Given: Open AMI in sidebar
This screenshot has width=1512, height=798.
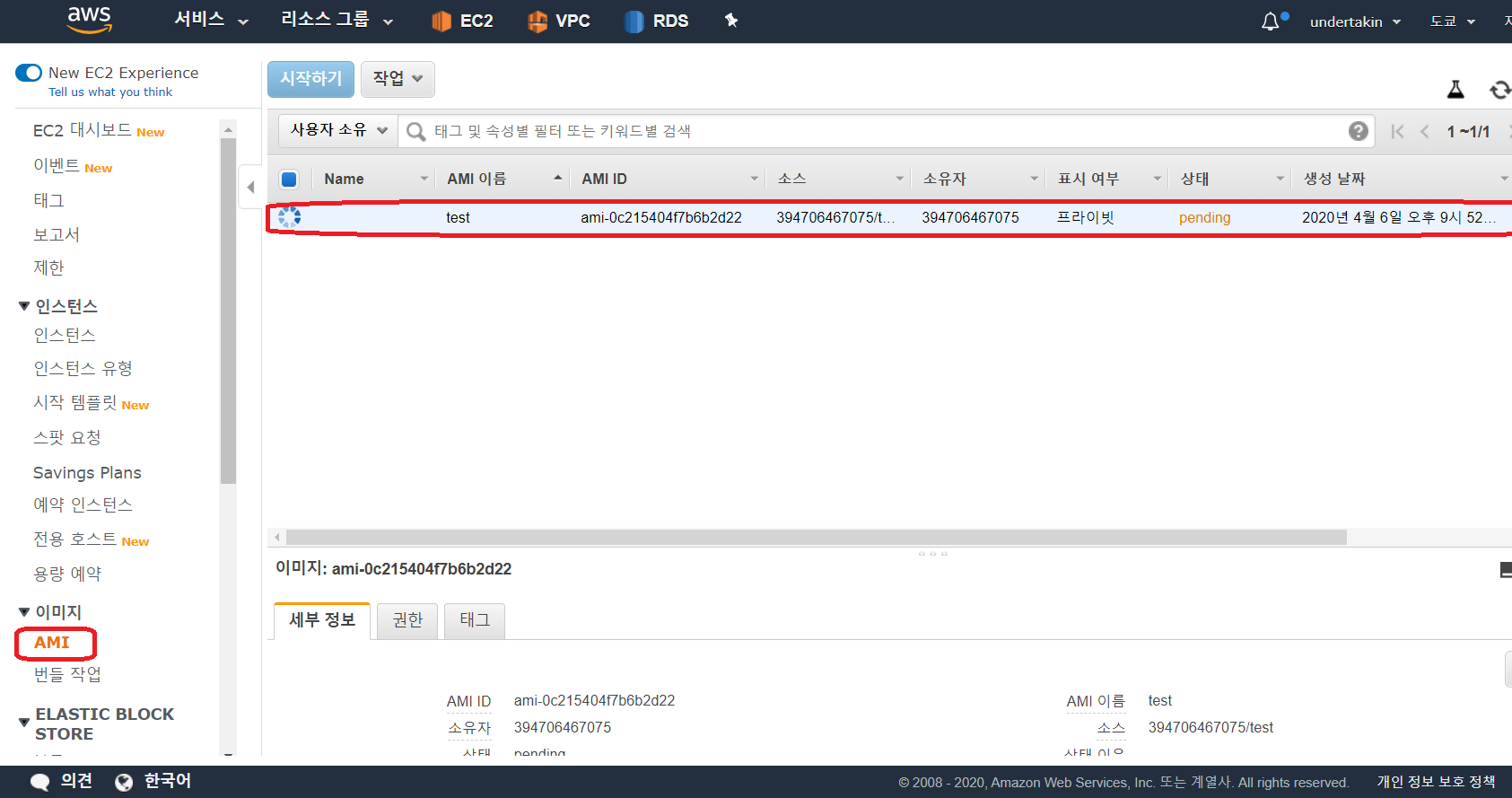Looking at the screenshot, I should [x=52, y=643].
